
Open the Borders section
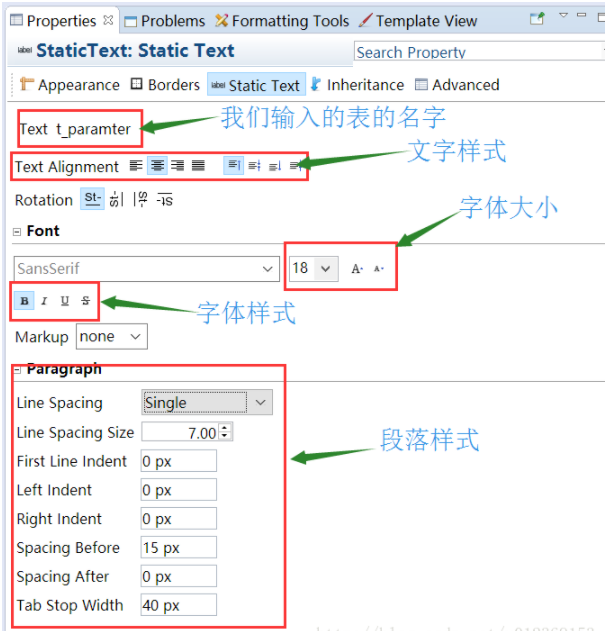point(165,85)
